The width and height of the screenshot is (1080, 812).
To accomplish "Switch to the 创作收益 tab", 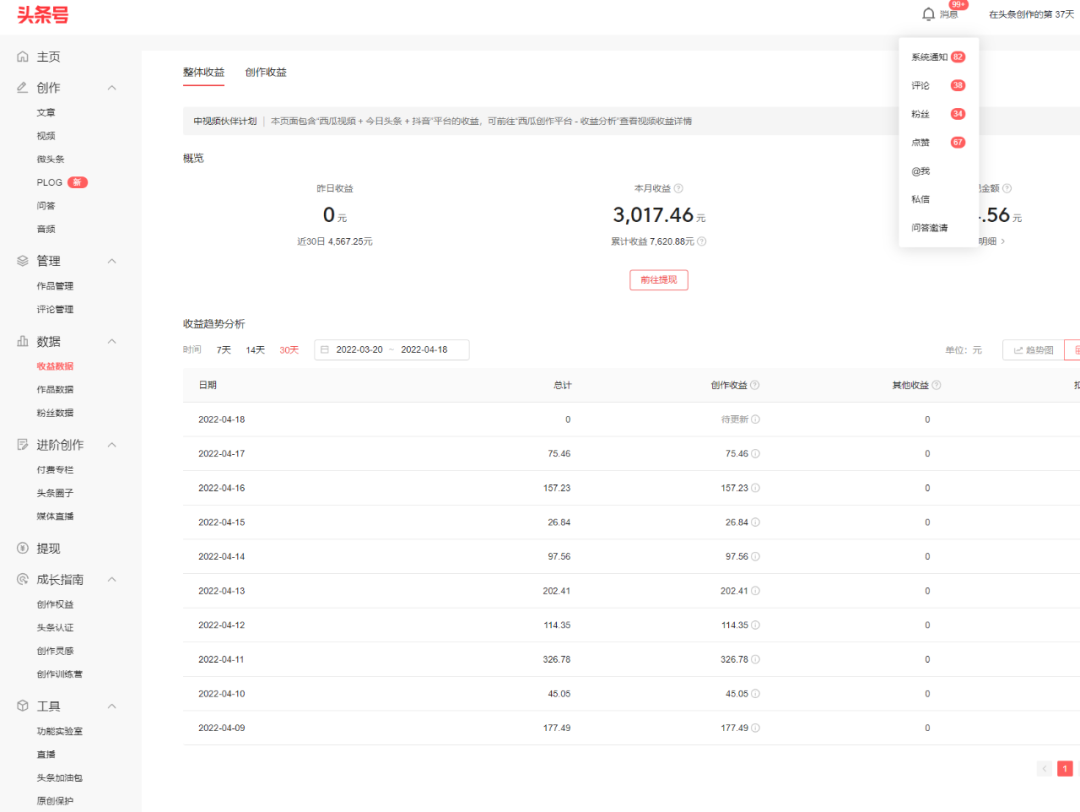I will pyautogui.click(x=265, y=72).
